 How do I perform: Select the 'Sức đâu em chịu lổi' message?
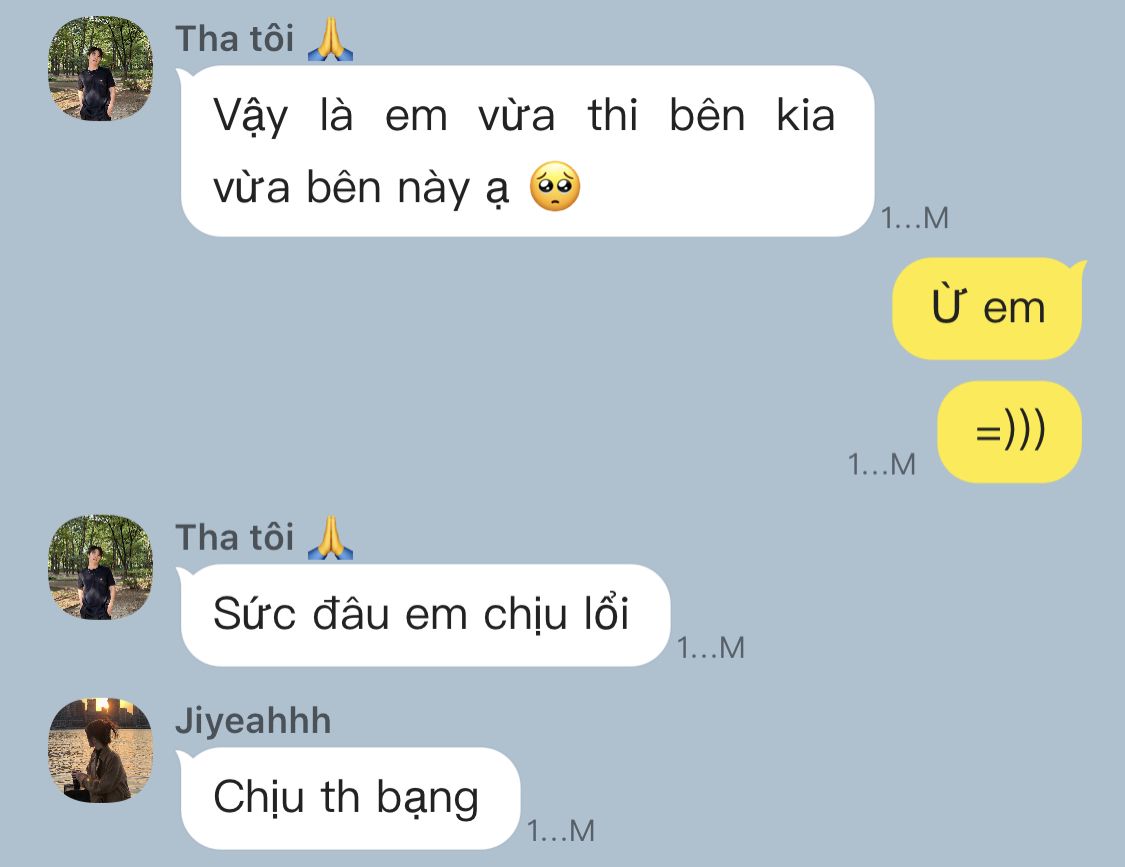click(425, 615)
